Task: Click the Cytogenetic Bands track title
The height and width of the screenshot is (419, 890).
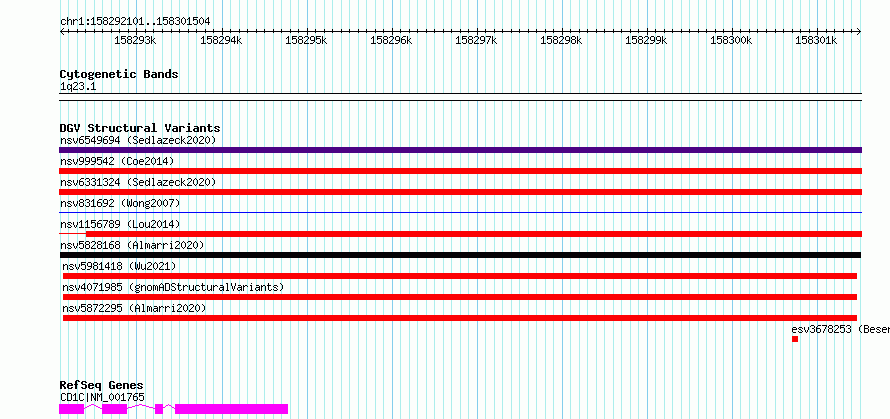Action: point(119,74)
